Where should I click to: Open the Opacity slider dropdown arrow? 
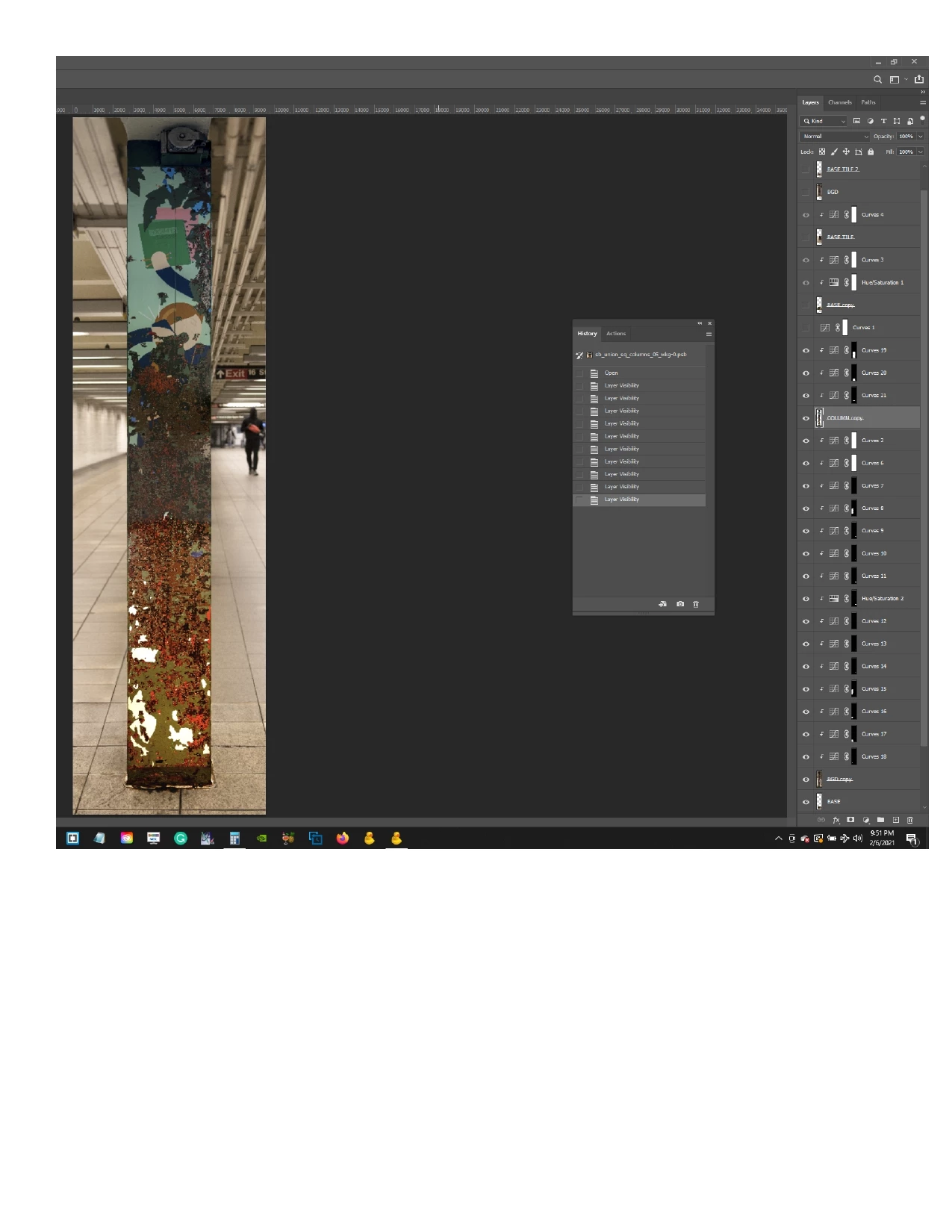[x=921, y=137]
